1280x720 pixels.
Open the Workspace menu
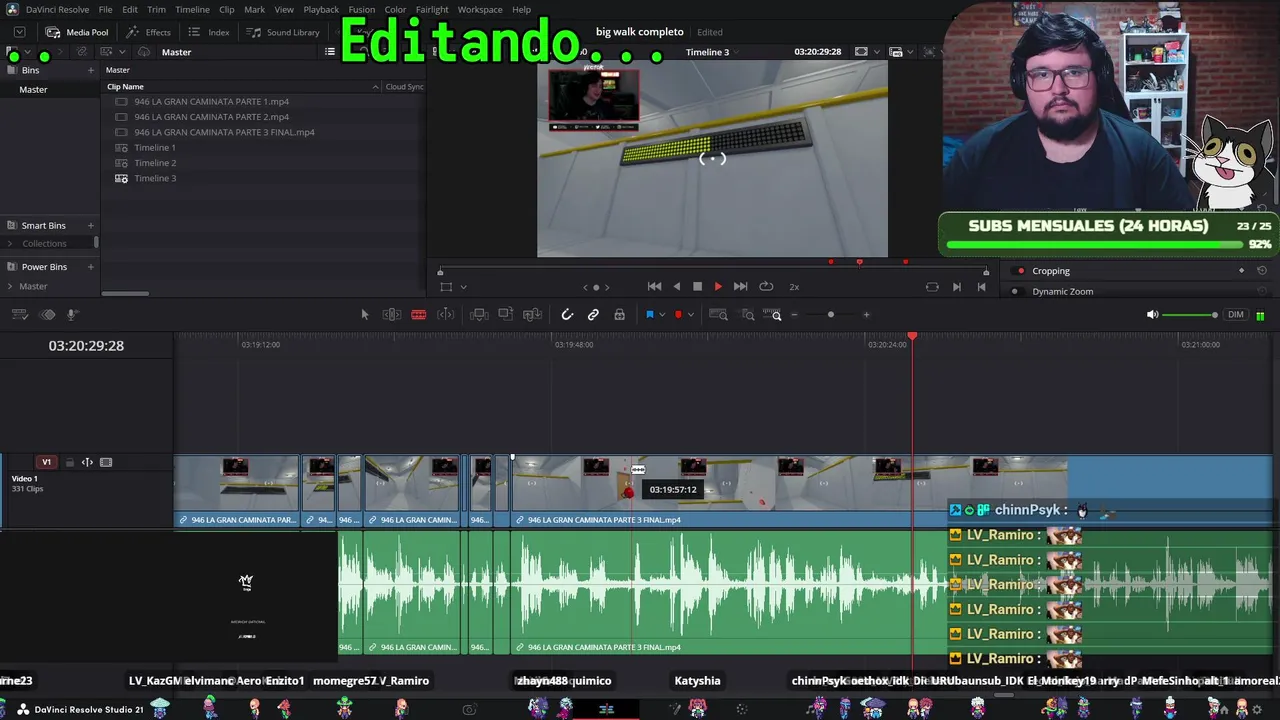coord(480,10)
